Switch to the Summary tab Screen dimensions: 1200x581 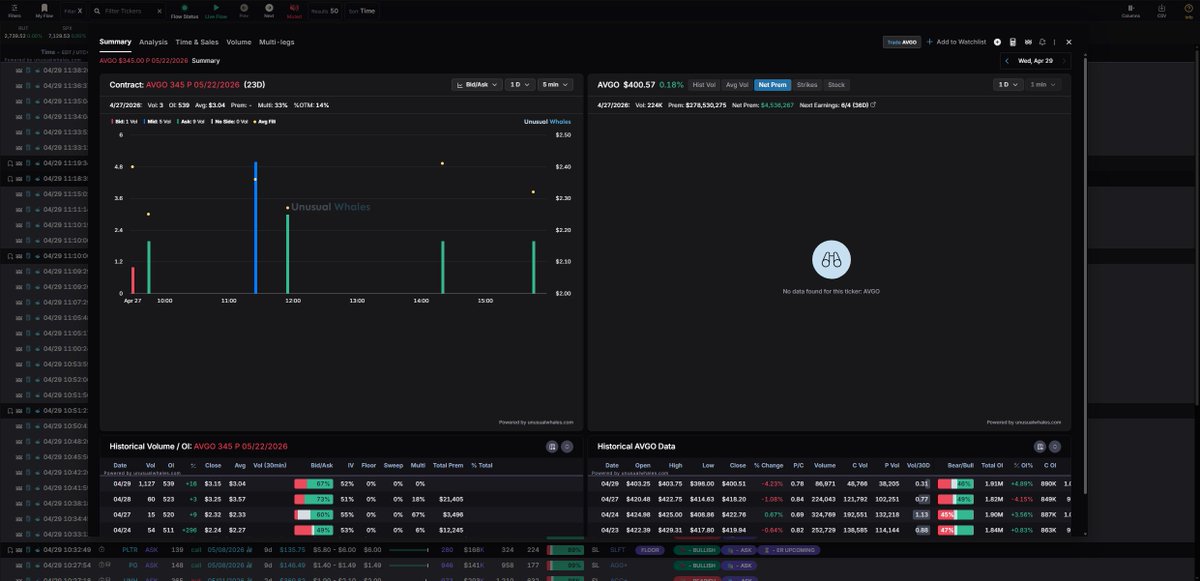pos(115,42)
